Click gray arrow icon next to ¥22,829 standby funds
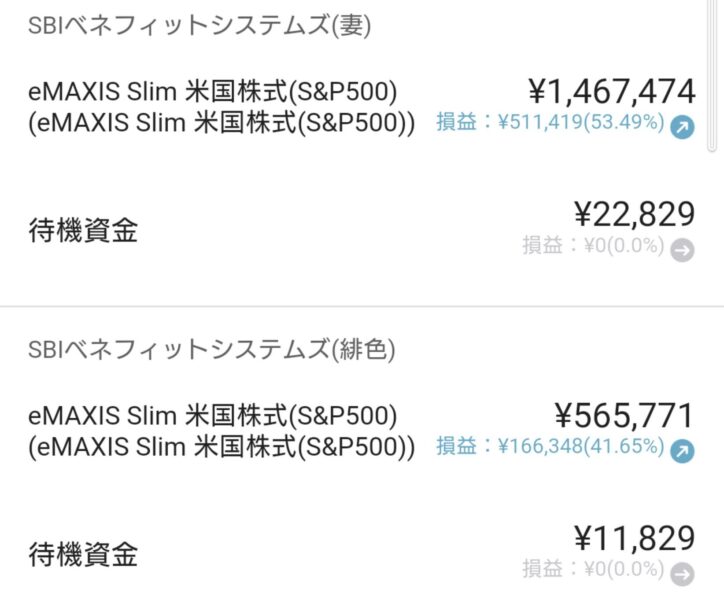 682,250
